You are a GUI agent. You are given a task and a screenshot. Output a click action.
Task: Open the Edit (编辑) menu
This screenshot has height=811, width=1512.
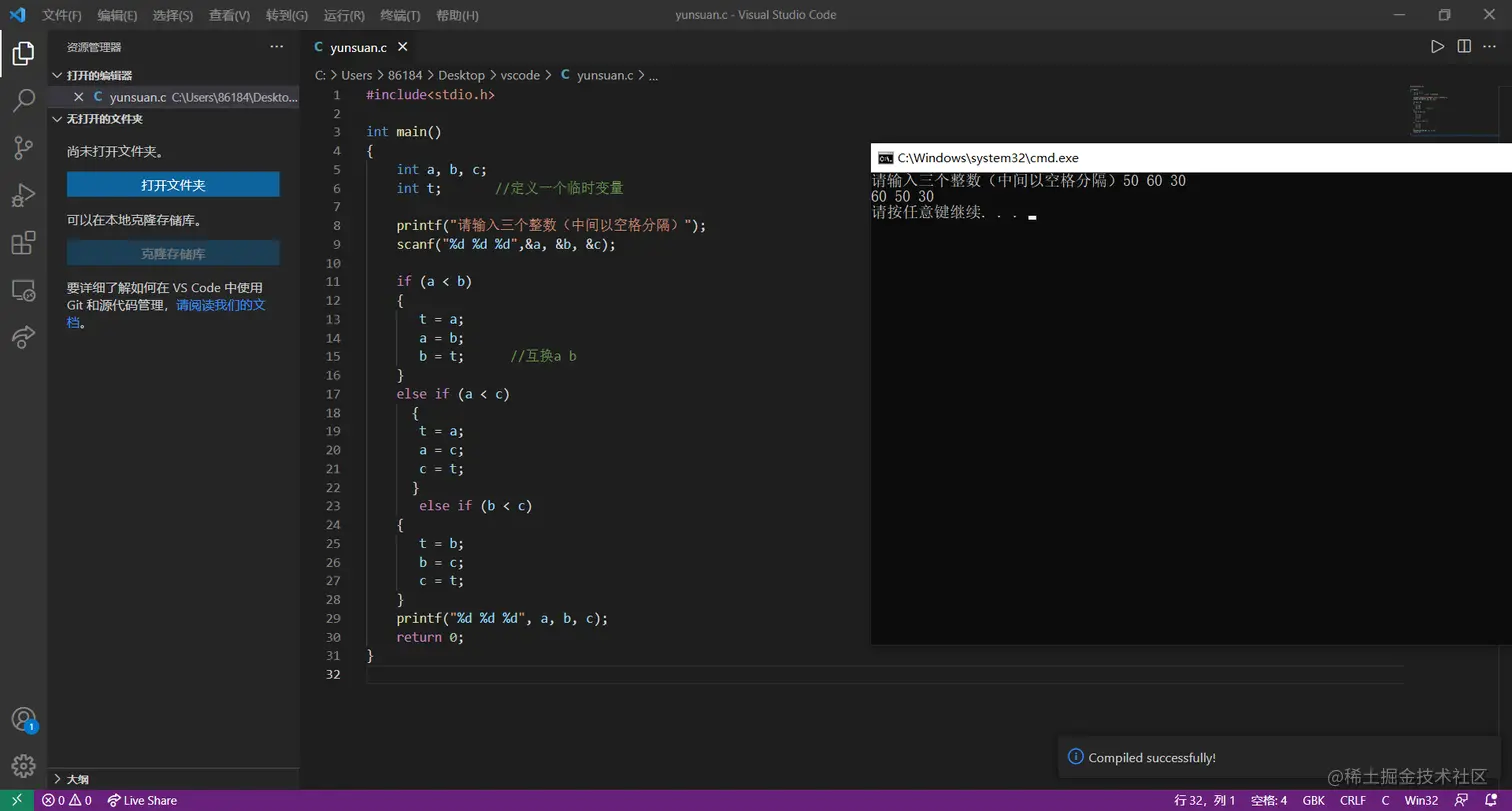pos(118,15)
